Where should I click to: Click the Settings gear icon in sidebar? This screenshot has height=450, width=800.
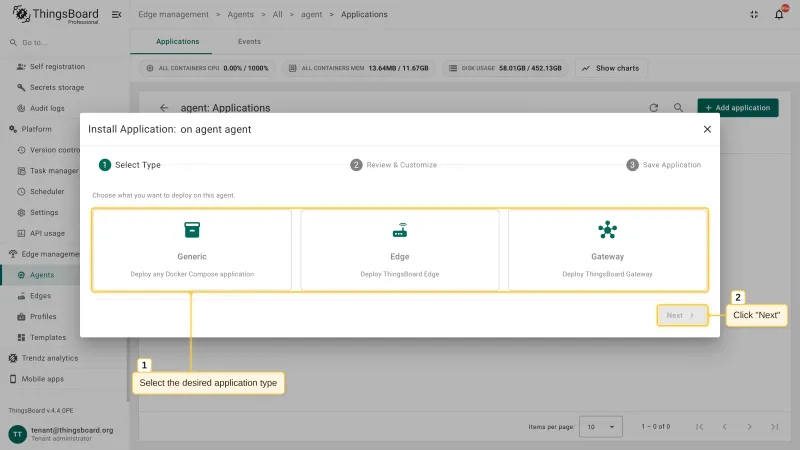pyautogui.click(x=21, y=212)
